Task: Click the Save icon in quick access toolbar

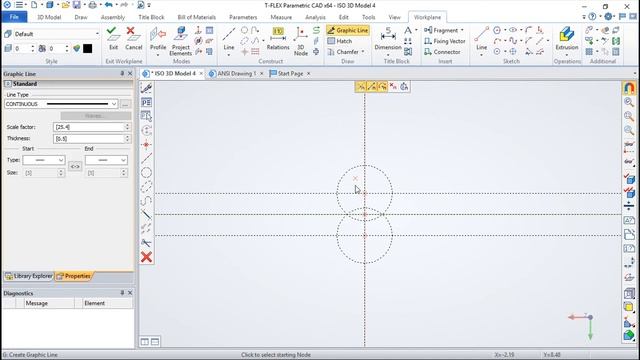Action: (77, 5)
